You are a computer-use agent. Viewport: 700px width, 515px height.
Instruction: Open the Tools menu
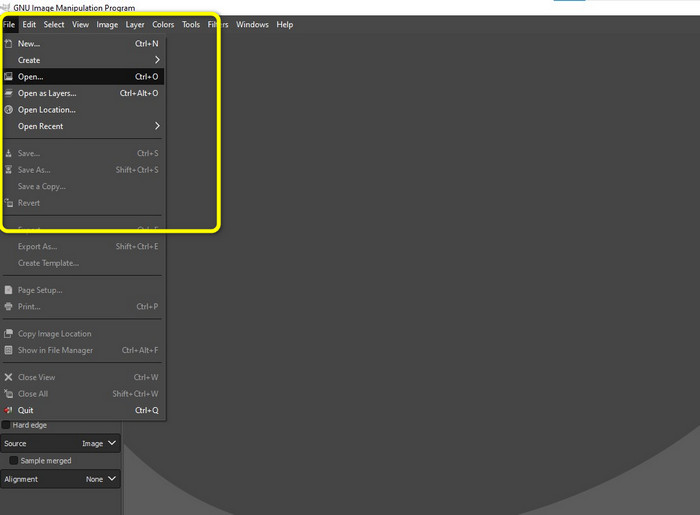click(191, 25)
